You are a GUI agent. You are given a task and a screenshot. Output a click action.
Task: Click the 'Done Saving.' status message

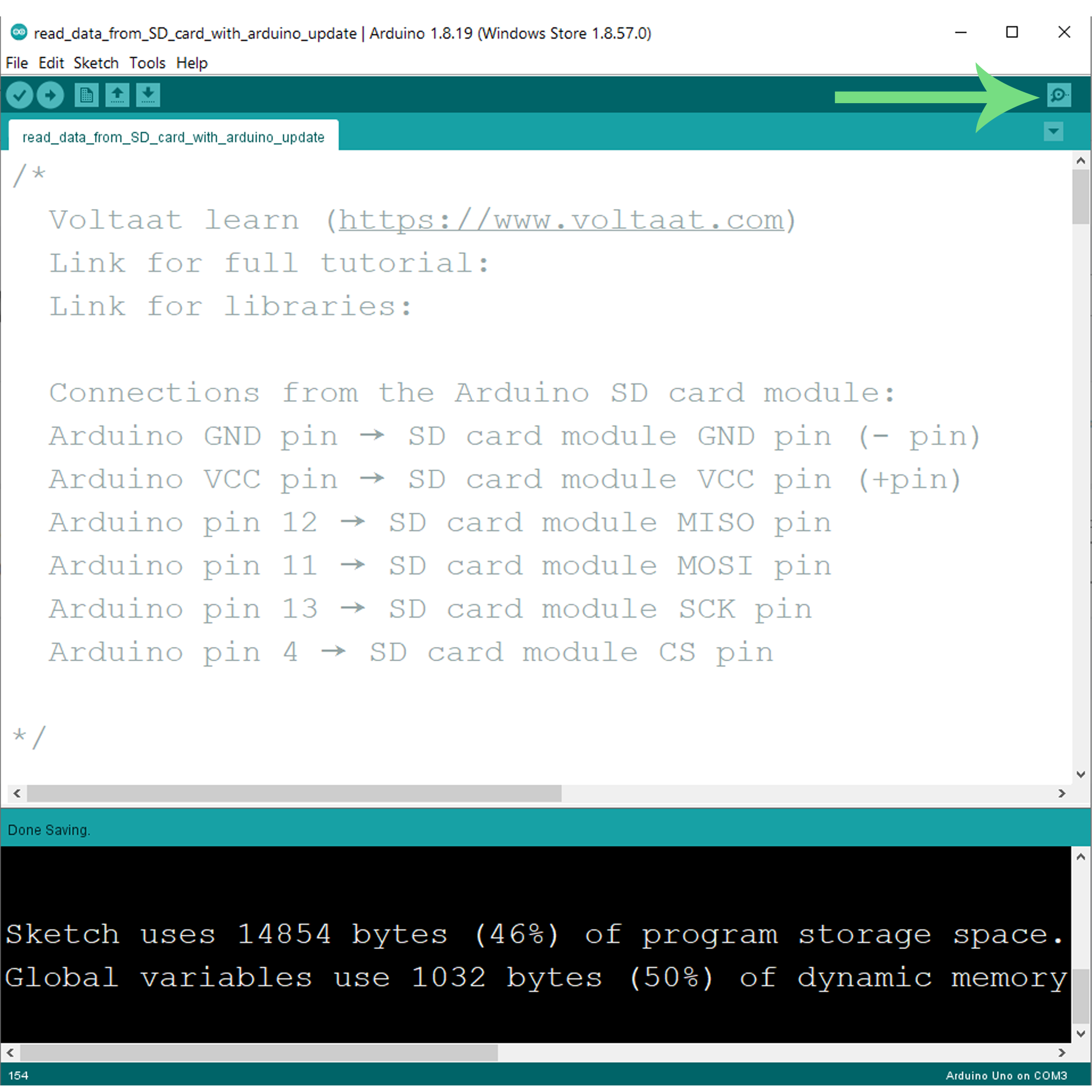point(49,830)
